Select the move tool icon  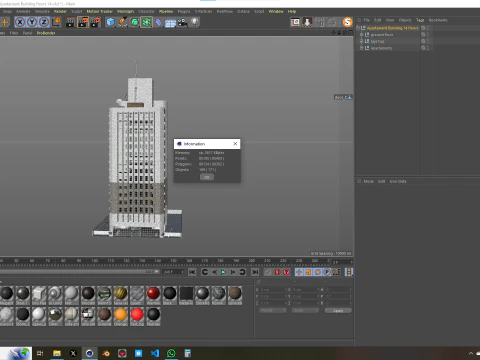pos(4,22)
